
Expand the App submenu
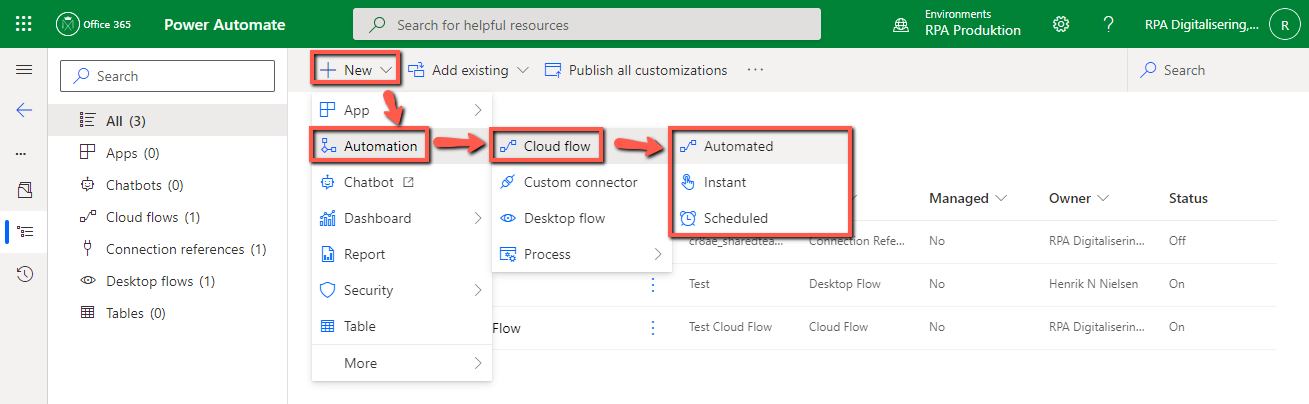tap(401, 110)
